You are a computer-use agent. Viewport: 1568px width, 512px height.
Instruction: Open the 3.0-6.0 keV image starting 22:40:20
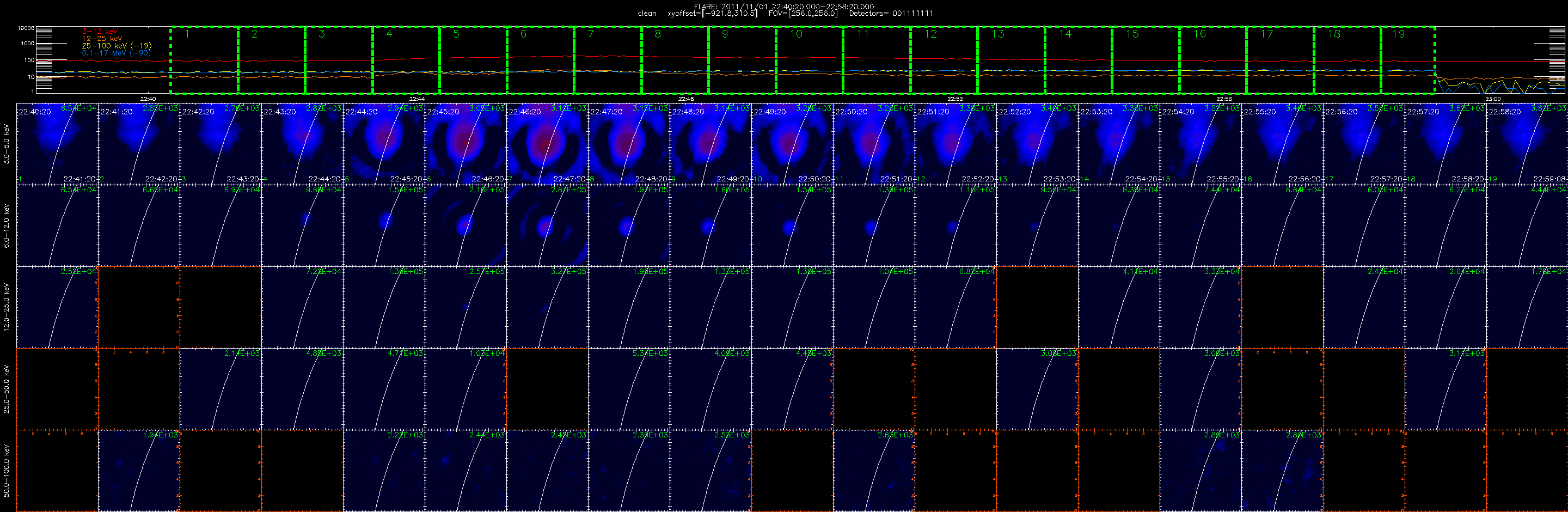(57, 144)
